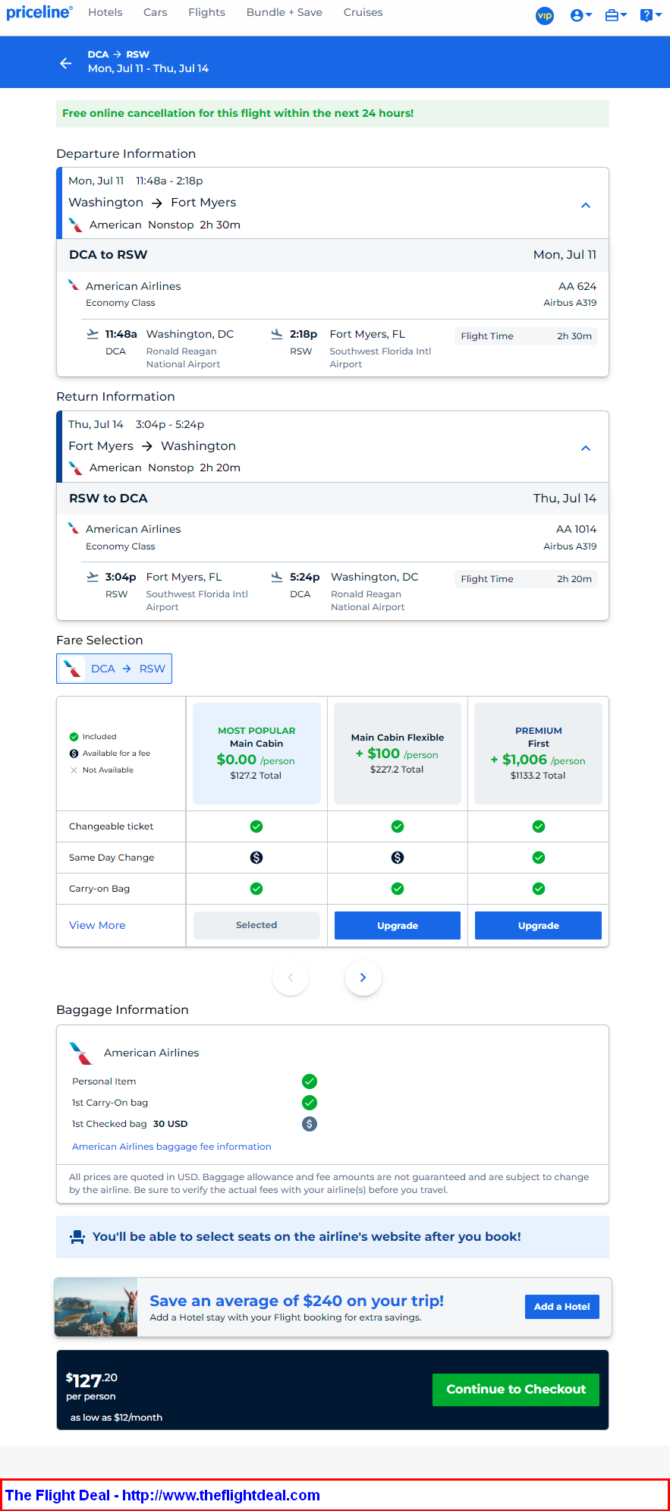This screenshot has height=1511, width=670.
Task: Select the DCA → RSW fare tab
Action: coord(114,669)
